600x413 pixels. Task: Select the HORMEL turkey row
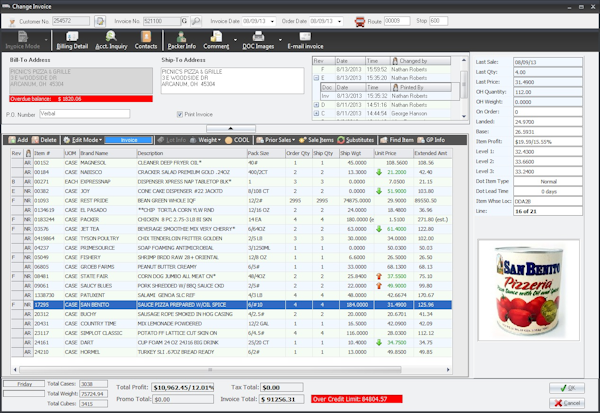click(x=232, y=352)
